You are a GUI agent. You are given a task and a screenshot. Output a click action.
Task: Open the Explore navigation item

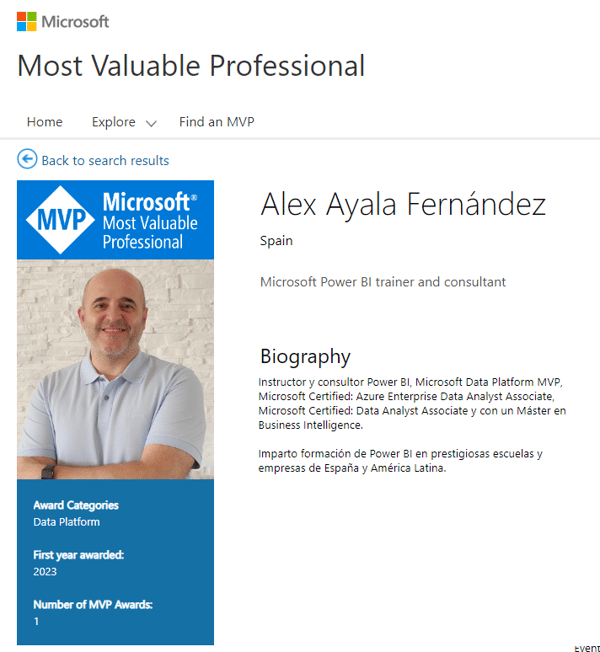point(114,122)
